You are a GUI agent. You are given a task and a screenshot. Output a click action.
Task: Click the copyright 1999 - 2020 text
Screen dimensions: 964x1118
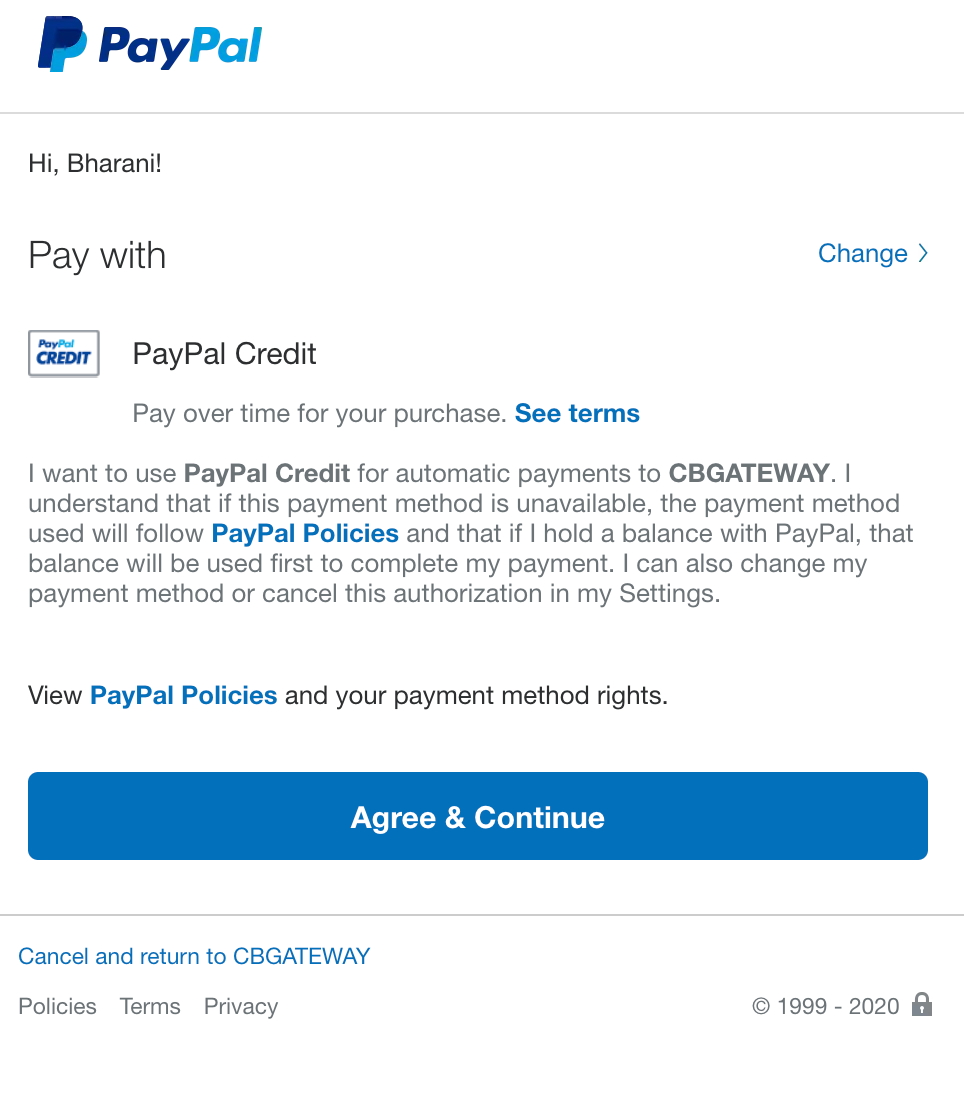click(826, 1006)
